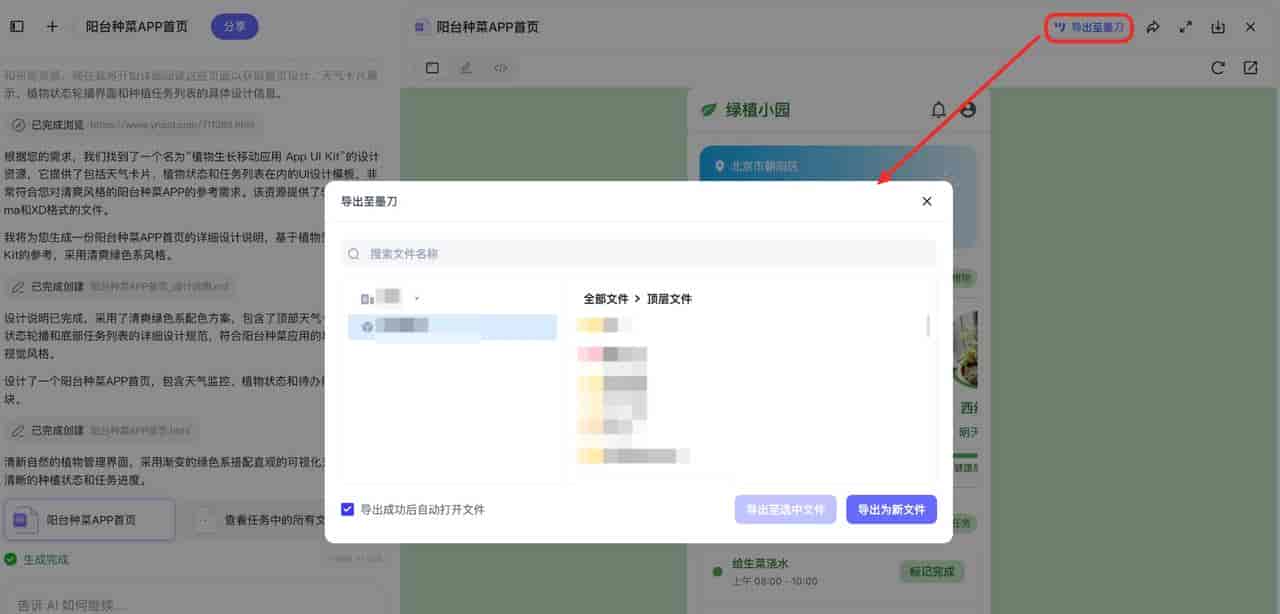
Task: Click the 生成完成 status indicator
Action: coord(37,559)
